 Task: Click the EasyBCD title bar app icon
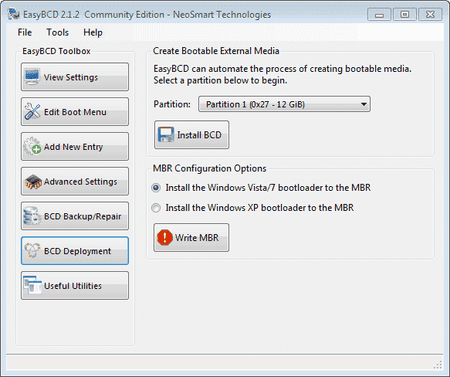click(14, 14)
